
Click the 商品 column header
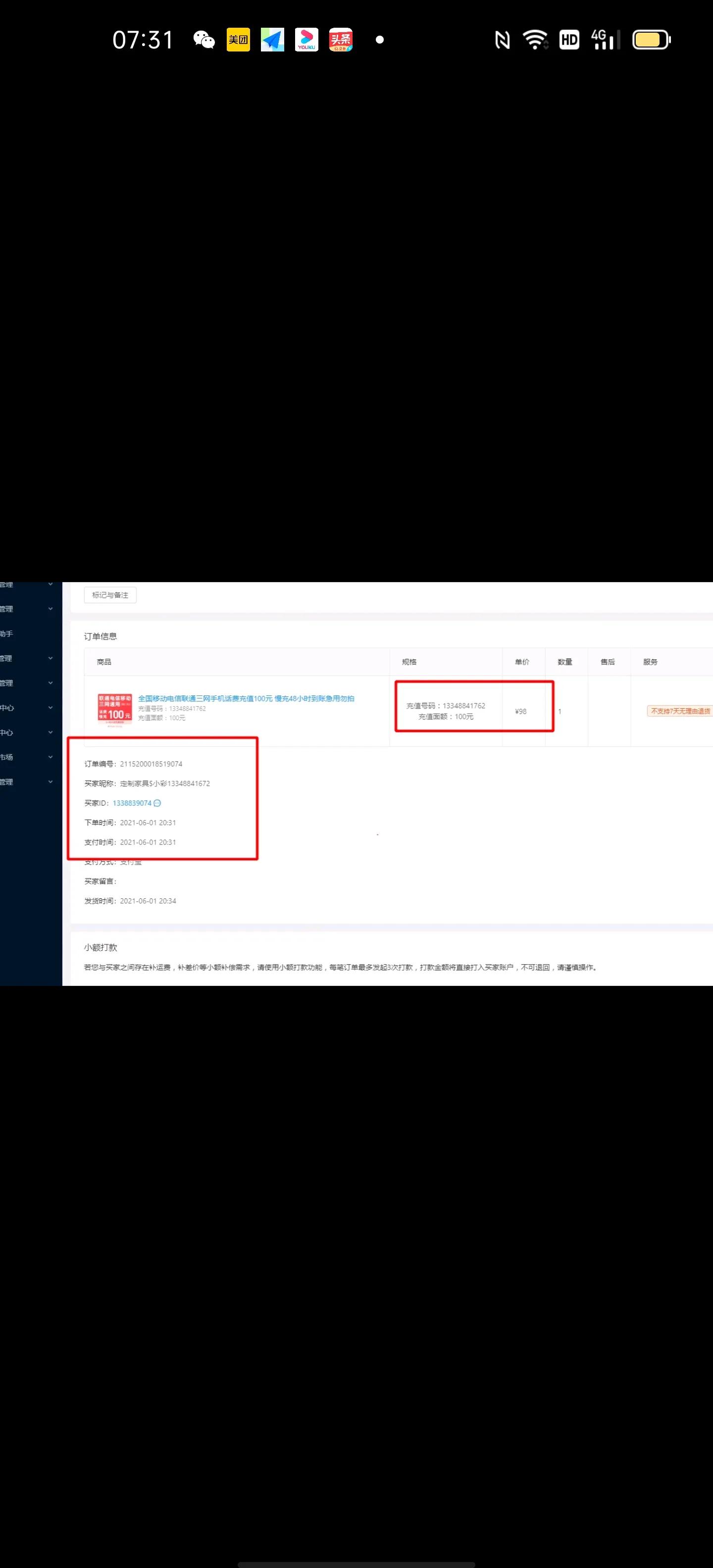(x=104, y=662)
